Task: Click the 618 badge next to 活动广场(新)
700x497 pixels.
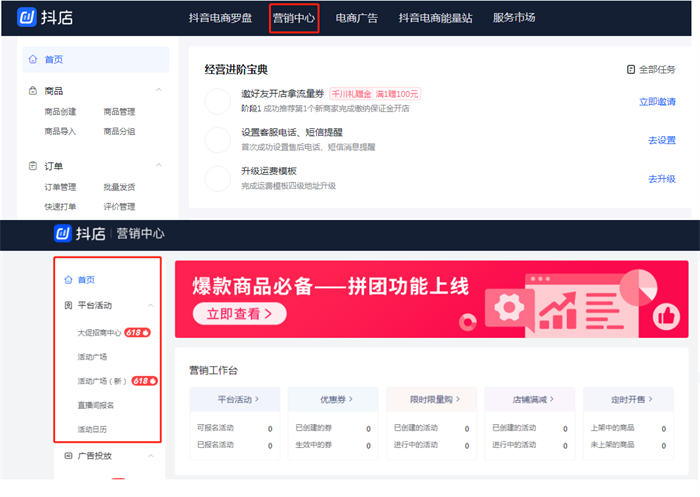Action: coord(145,380)
